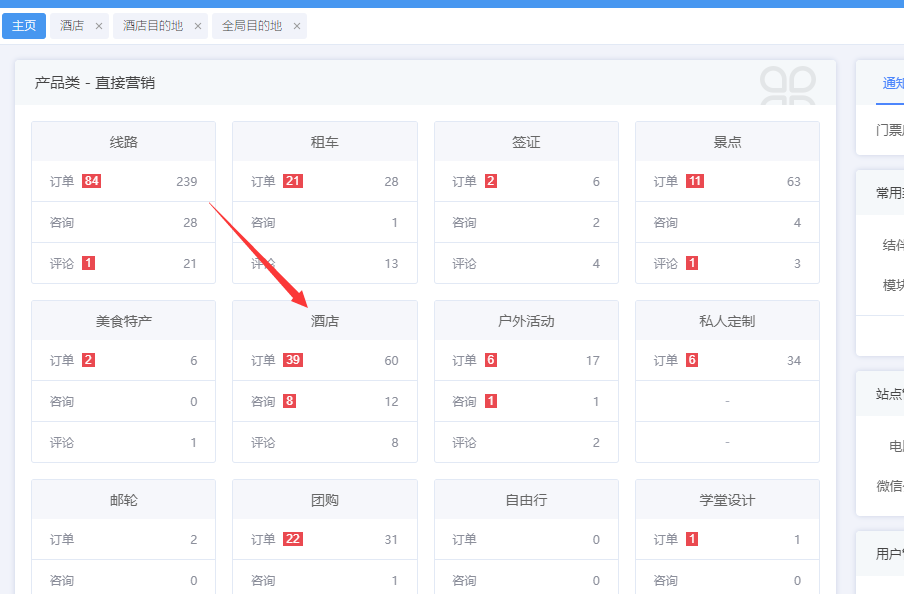904x594 pixels.
Task: Click the red 21 badge in 租车 orders
Action: click(x=293, y=181)
